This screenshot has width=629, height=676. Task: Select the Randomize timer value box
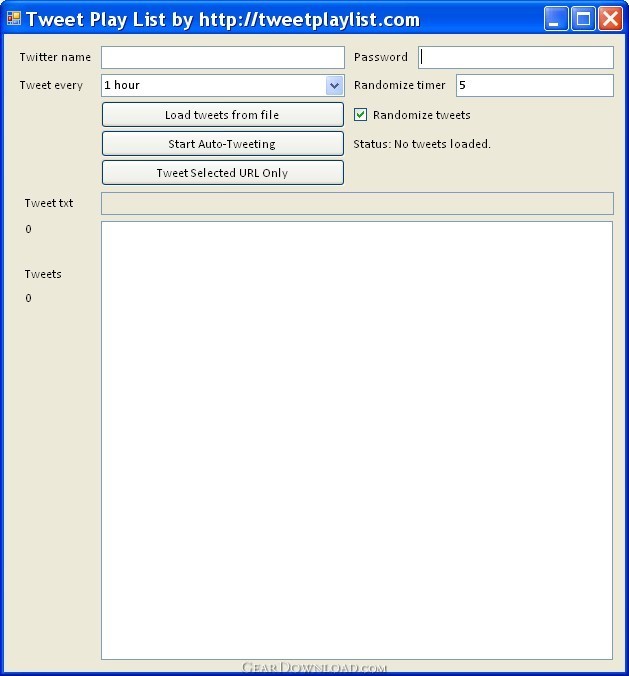coord(534,86)
